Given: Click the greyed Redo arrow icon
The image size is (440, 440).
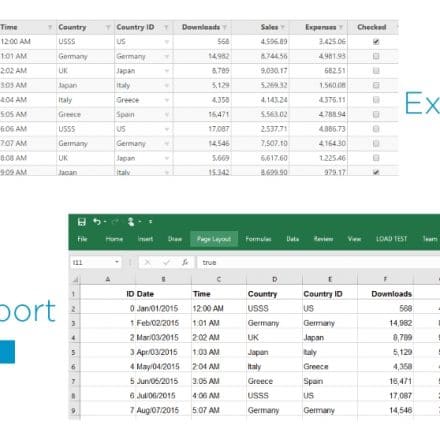Looking at the screenshot, I should [115, 222].
